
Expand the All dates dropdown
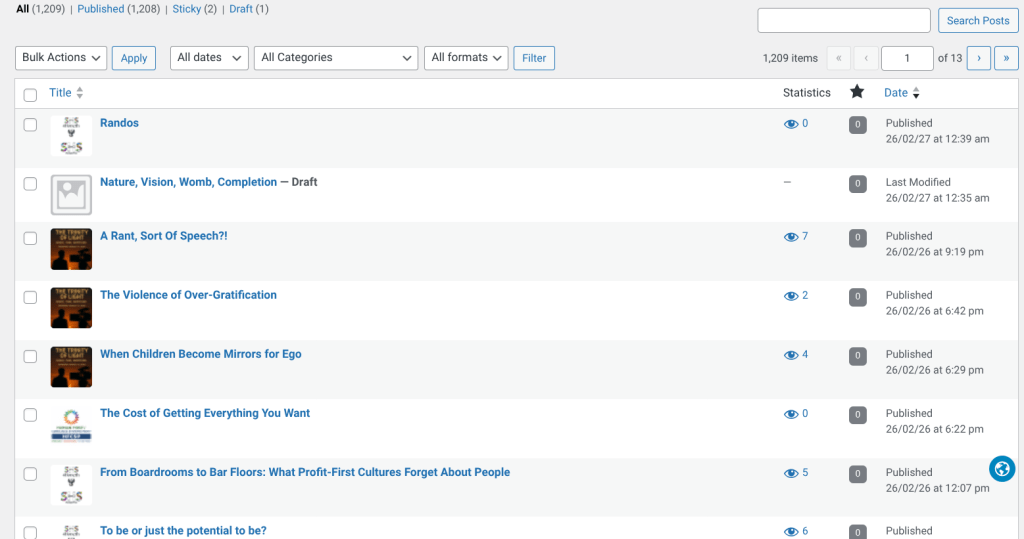click(209, 58)
